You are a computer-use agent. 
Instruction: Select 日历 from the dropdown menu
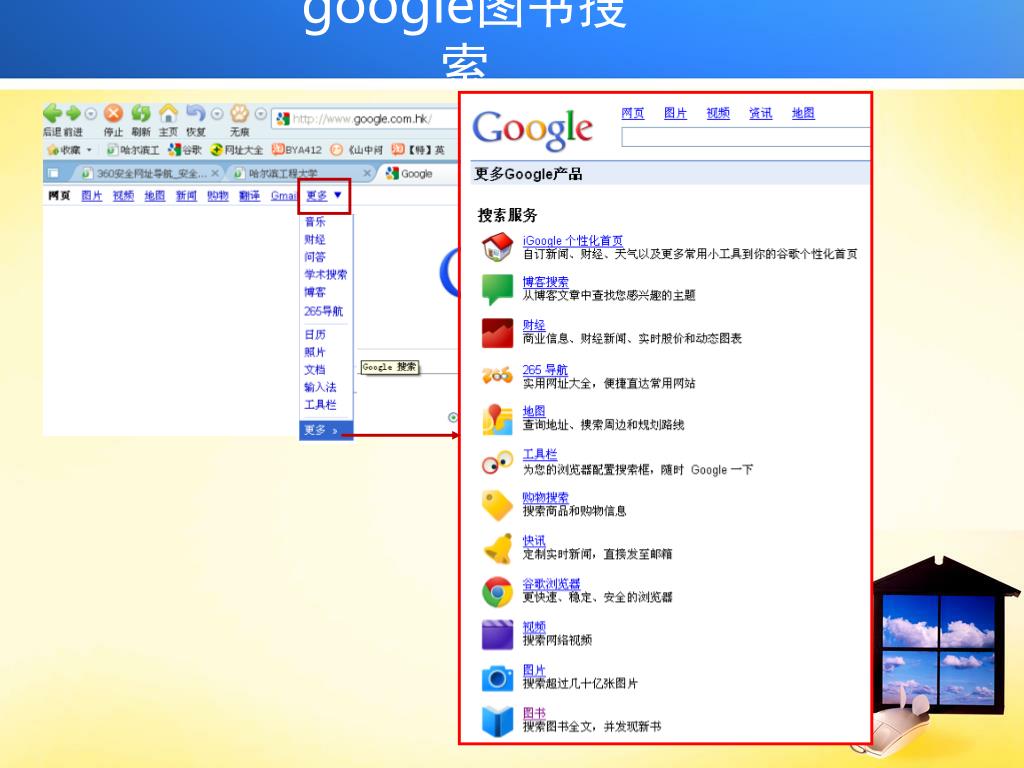pyautogui.click(x=315, y=335)
